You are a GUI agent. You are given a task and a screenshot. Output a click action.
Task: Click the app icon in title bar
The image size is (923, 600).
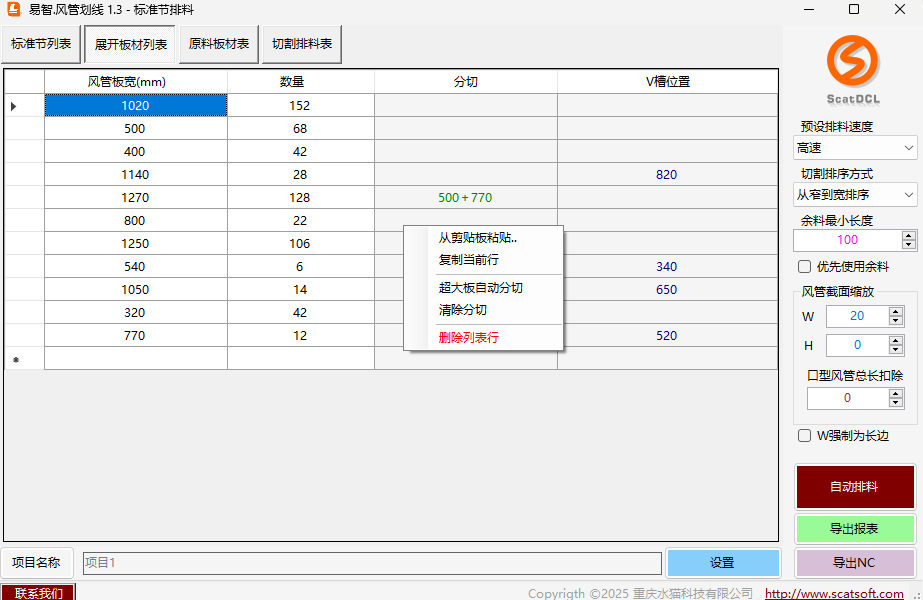(x=13, y=9)
